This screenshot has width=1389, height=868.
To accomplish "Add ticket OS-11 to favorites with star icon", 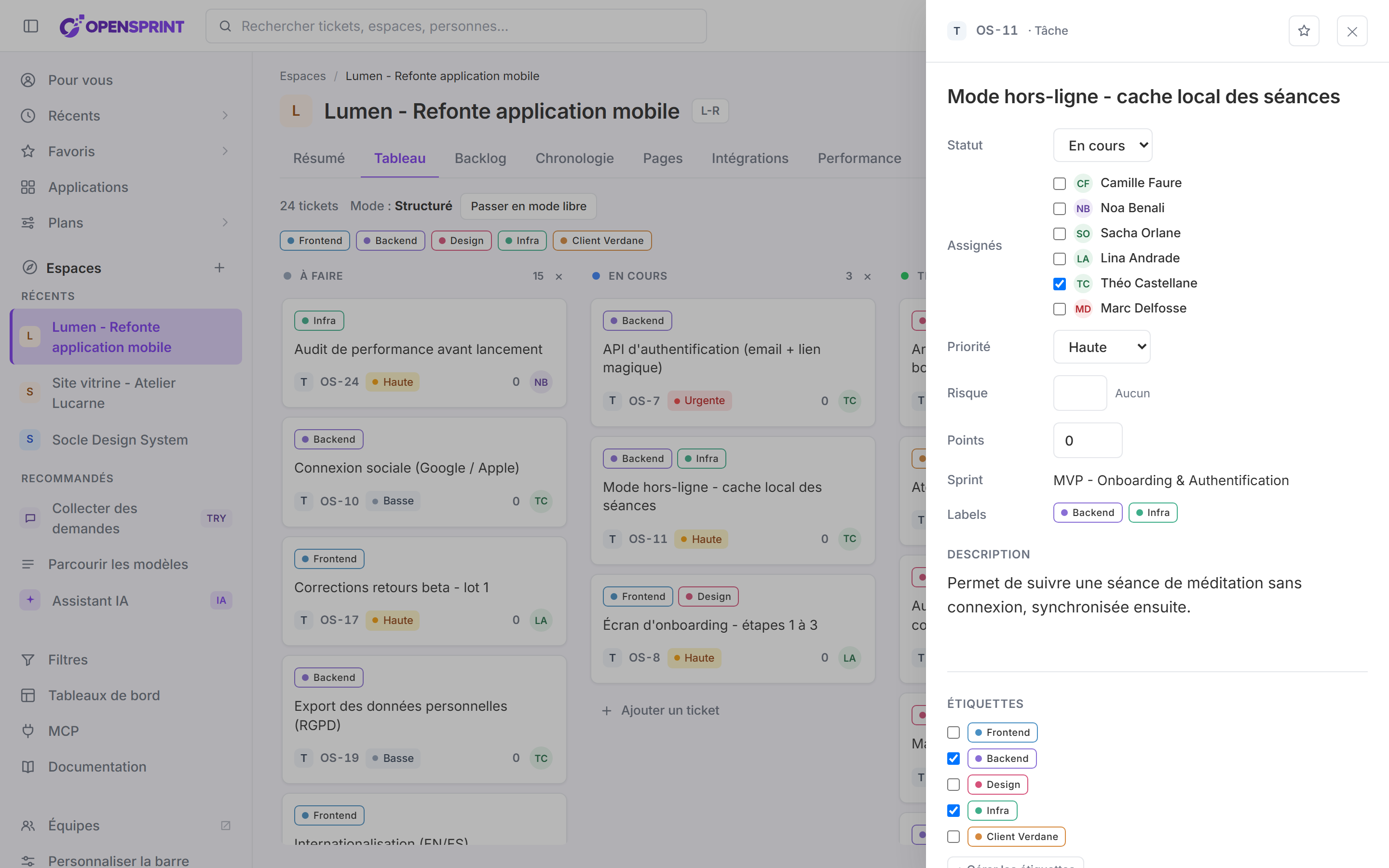I will (x=1304, y=31).
